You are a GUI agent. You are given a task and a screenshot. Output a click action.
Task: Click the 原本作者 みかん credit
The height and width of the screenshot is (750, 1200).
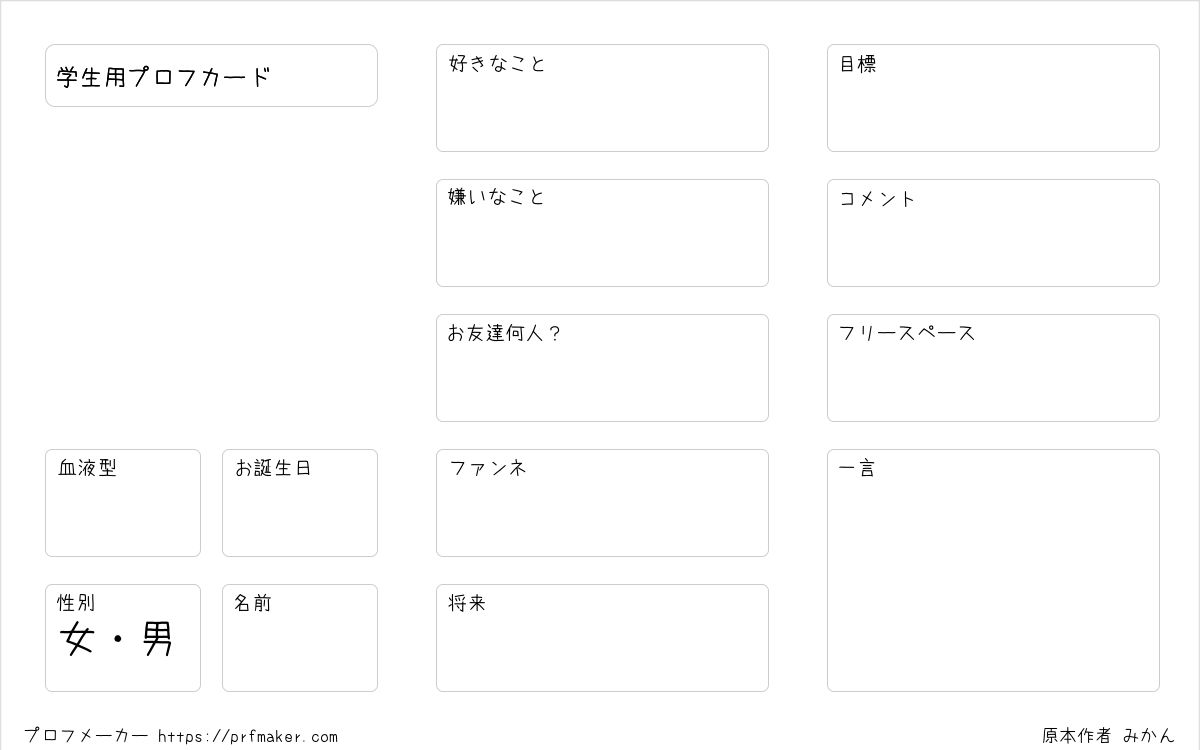pos(1108,736)
